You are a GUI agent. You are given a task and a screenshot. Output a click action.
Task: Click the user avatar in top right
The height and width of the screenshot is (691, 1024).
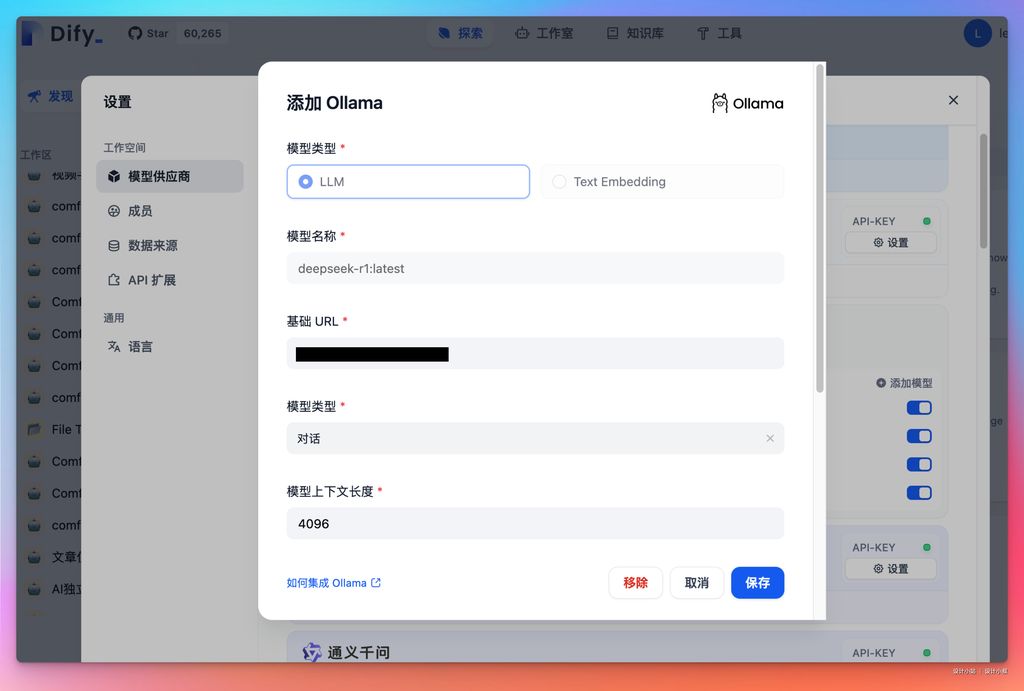point(977,33)
